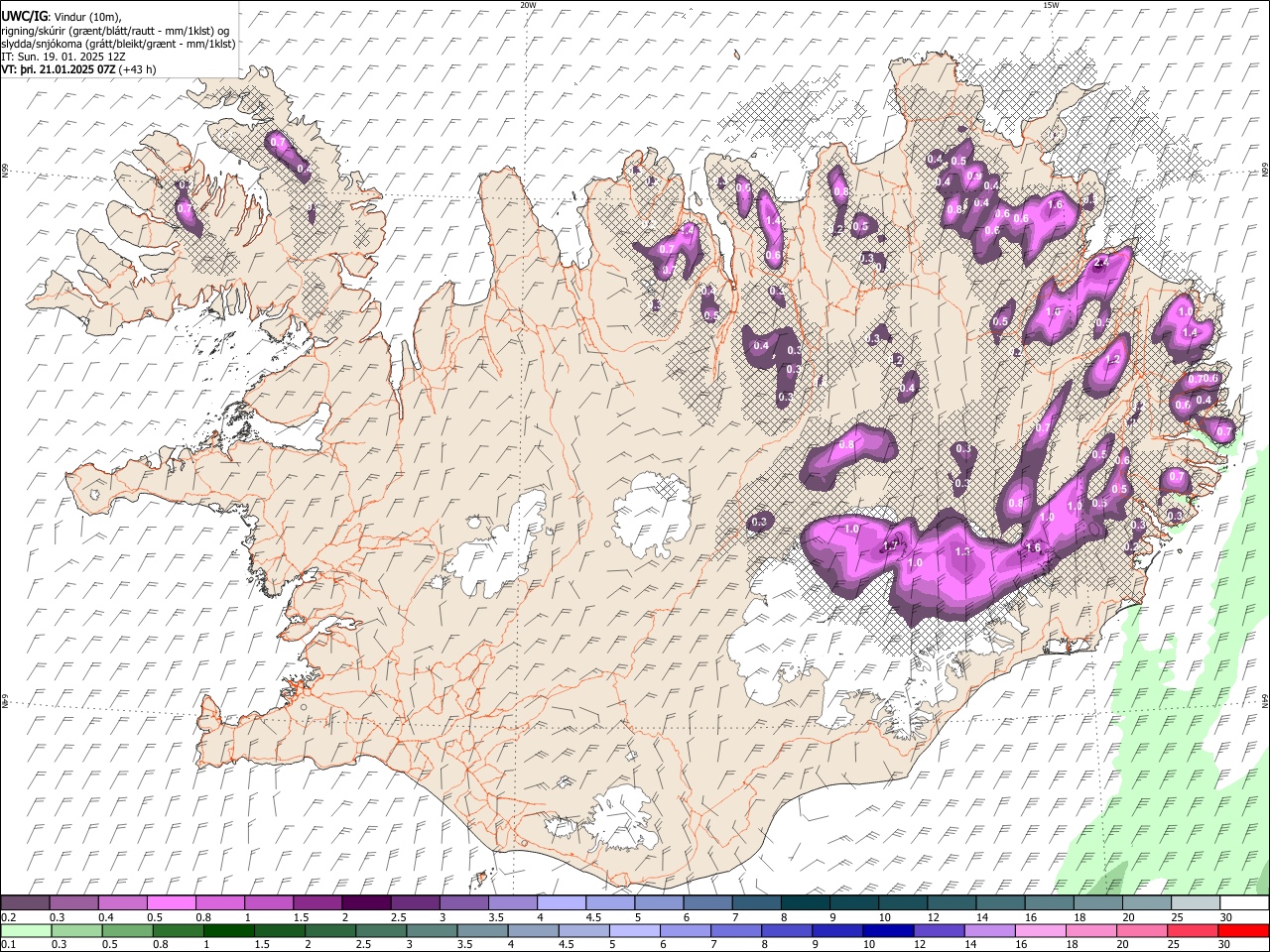Select the bright pink 0.5 swatch in upper legend

[x=171, y=902]
